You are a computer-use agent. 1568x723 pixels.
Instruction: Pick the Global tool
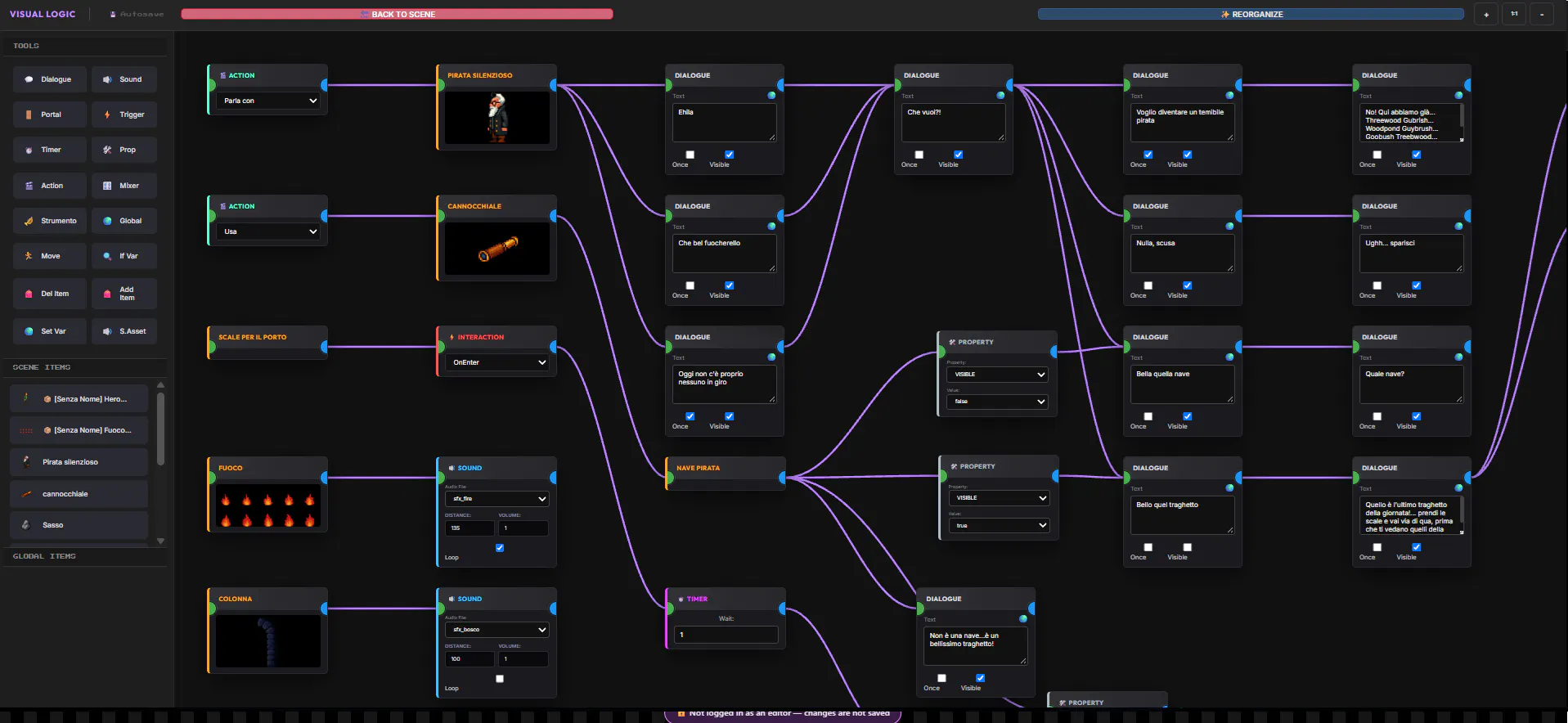pyautogui.click(x=124, y=221)
